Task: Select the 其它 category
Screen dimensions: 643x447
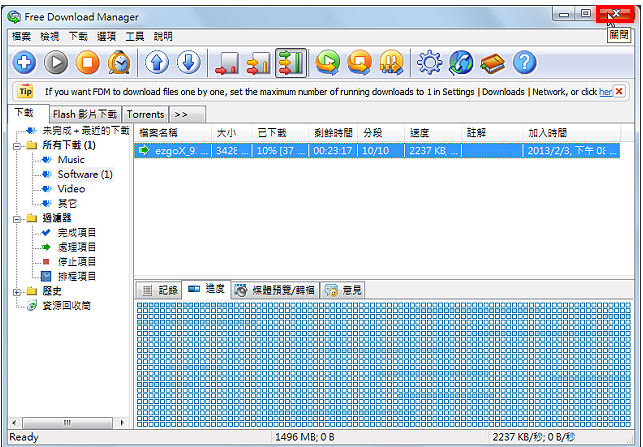Action: click(67, 203)
